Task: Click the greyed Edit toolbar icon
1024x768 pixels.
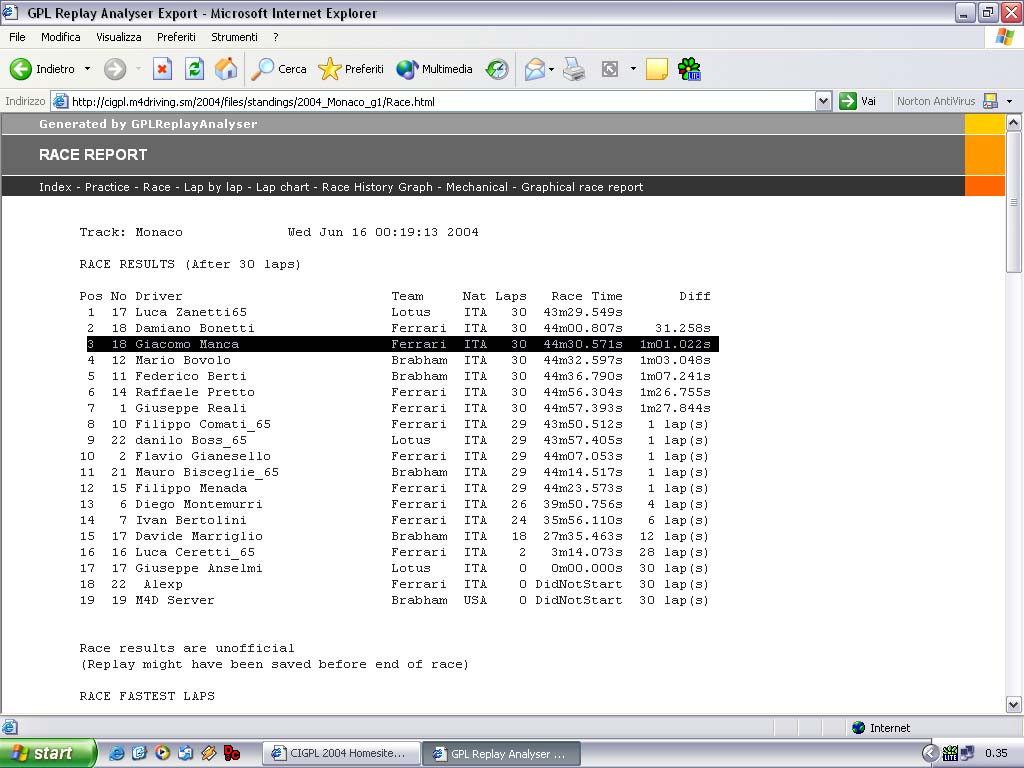Action: [x=610, y=69]
